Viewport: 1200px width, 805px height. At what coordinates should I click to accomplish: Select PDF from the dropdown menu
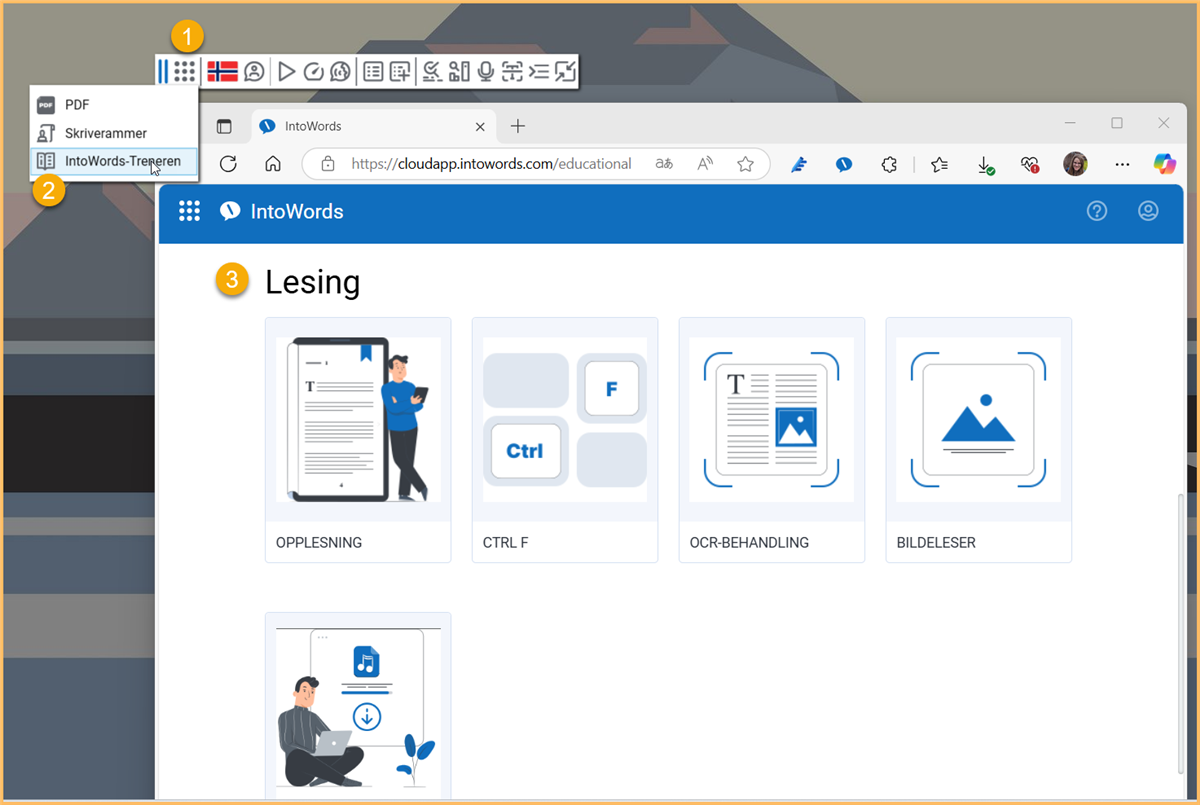pyautogui.click(x=114, y=105)
